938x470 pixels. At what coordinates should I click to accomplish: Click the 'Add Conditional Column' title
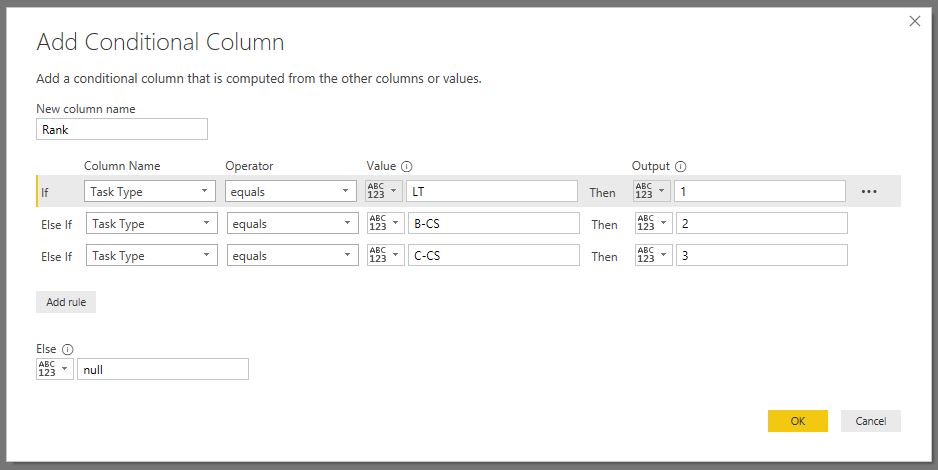click(x=160, y=42)
